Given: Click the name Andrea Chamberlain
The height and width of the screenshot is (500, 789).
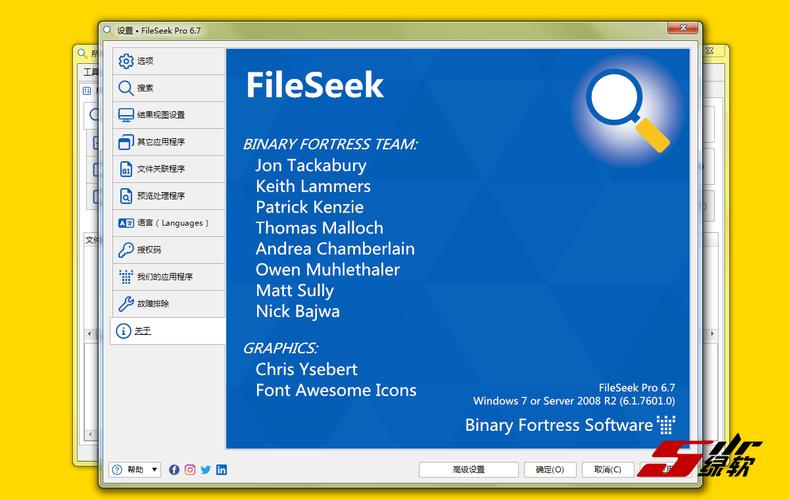Looking at the screenshot, I should coord(335,249).
